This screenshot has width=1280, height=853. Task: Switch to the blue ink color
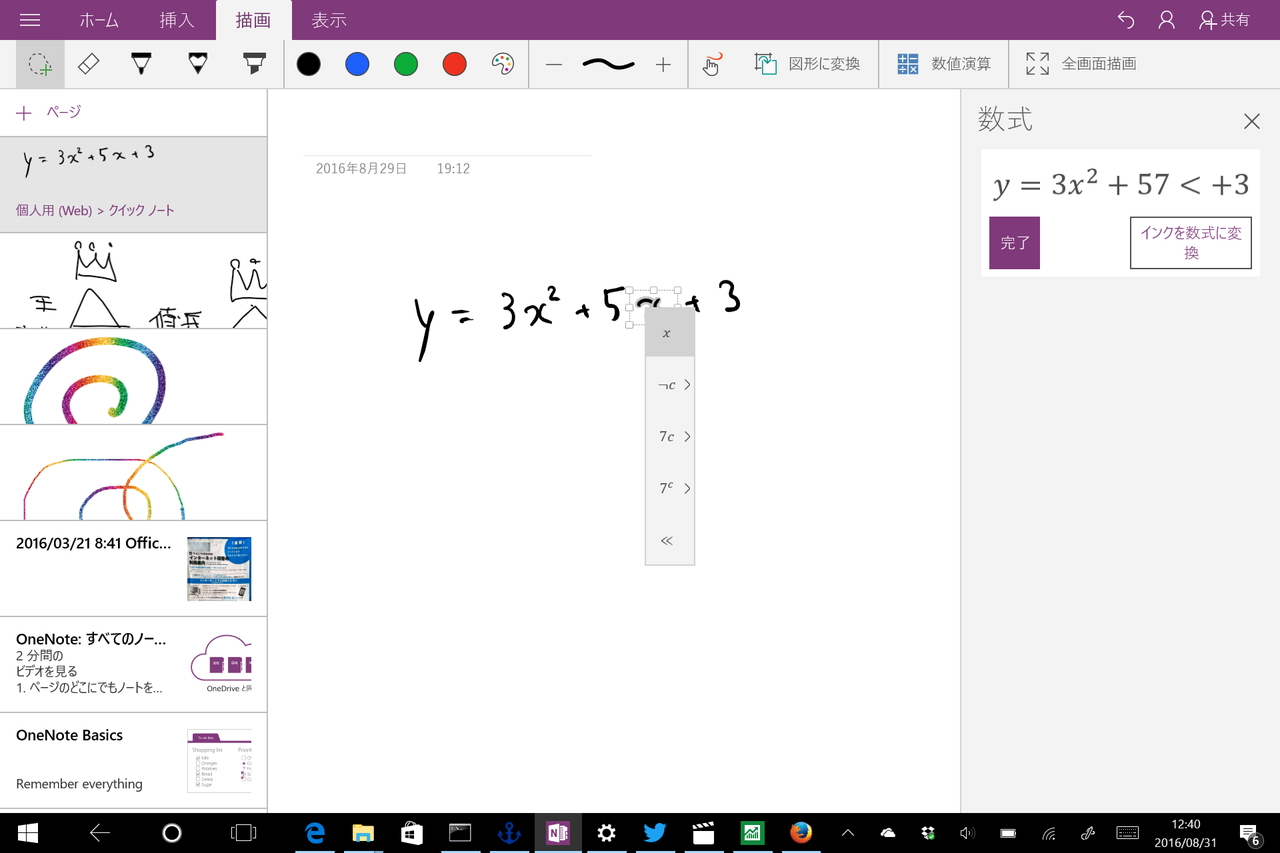click(x=357, y=63)
